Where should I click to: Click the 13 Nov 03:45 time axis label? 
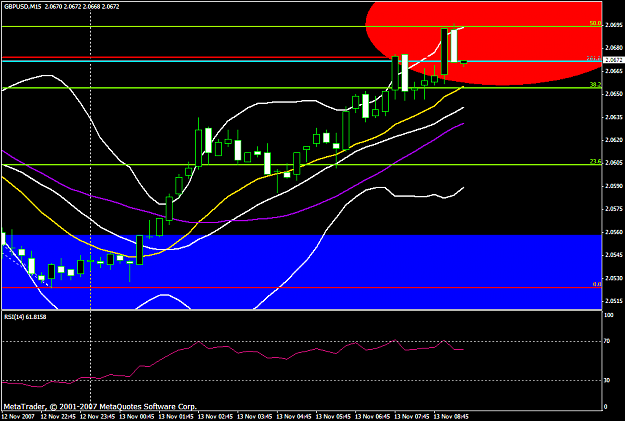255,416
